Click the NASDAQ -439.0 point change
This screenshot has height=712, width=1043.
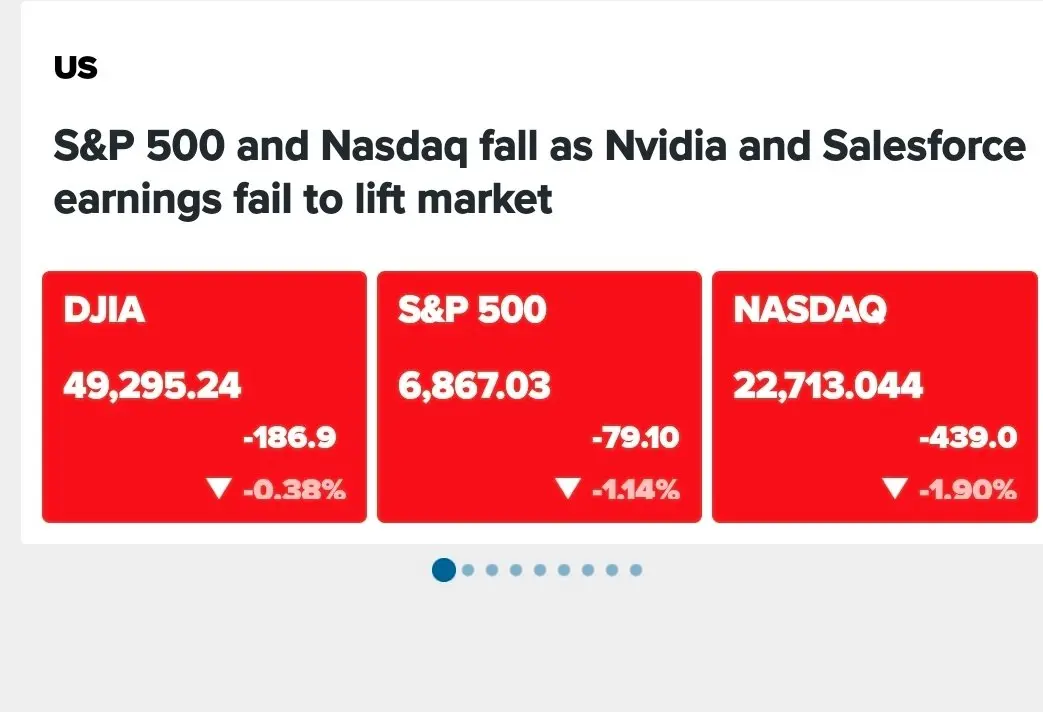tap(968, 438)
